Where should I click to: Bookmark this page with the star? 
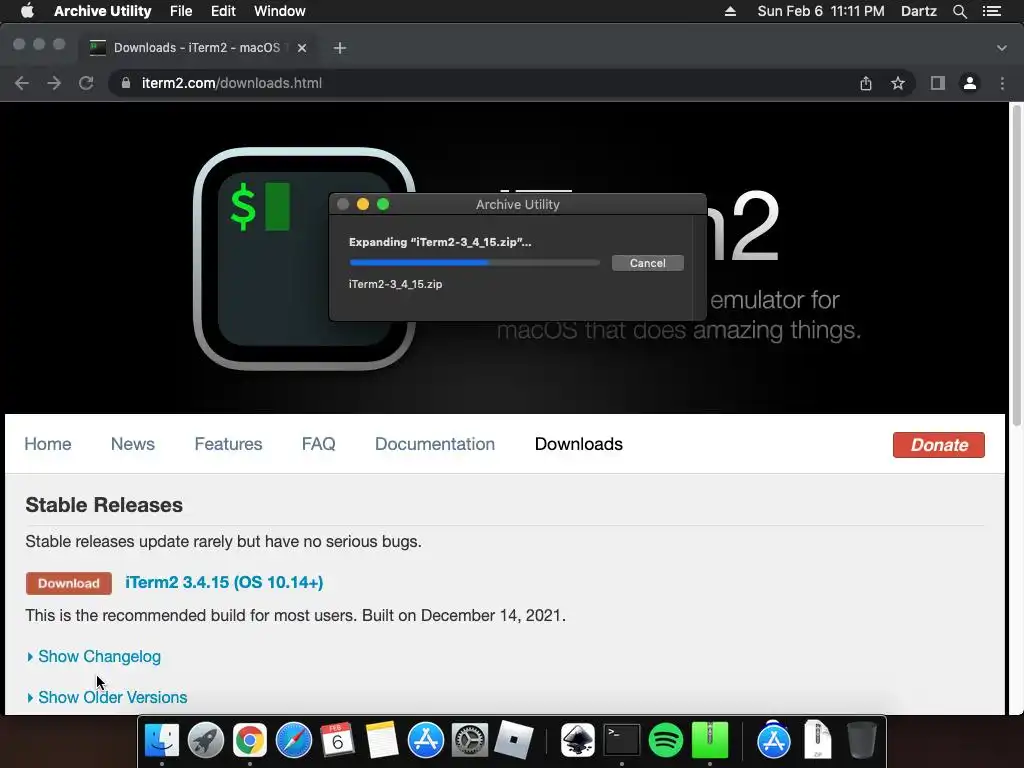898,83
